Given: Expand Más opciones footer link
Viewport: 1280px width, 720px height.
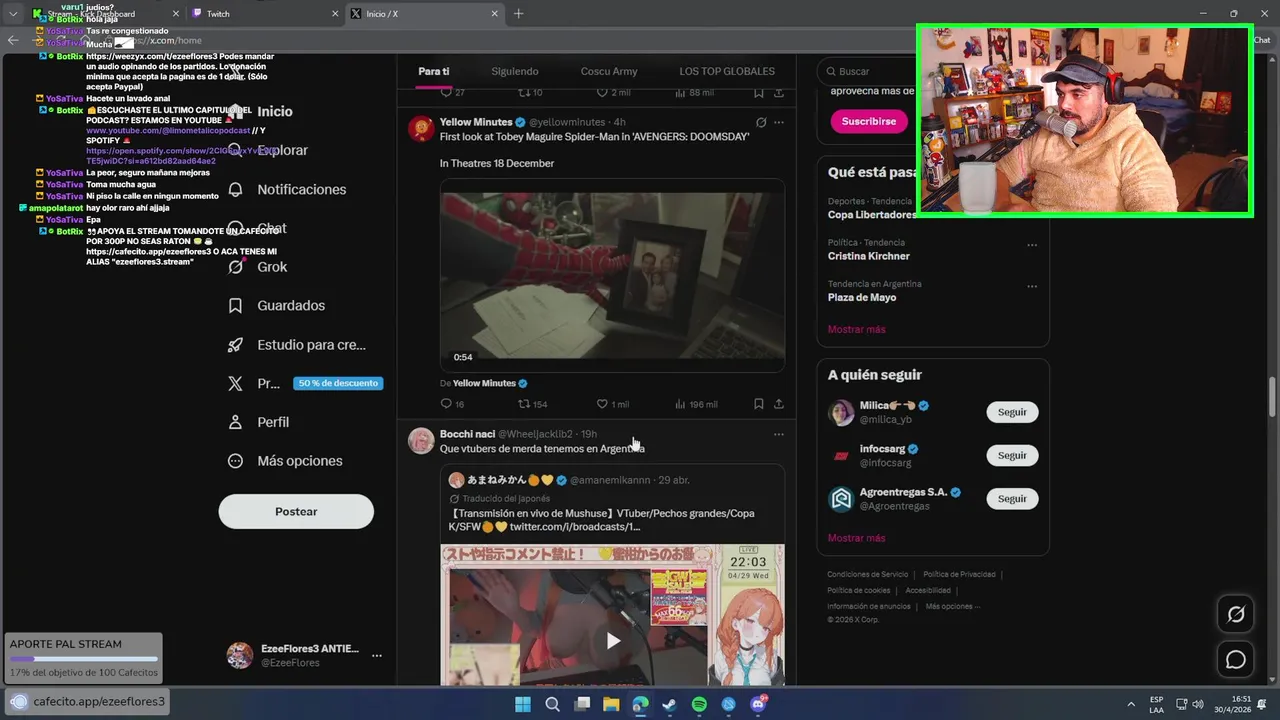Looking at the screenshot, I should 952,606.
